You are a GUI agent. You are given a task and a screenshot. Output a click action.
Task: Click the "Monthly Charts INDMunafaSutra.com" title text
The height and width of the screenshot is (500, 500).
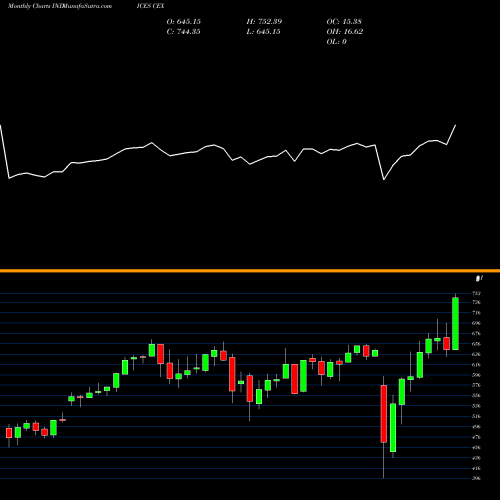point(60,6)
